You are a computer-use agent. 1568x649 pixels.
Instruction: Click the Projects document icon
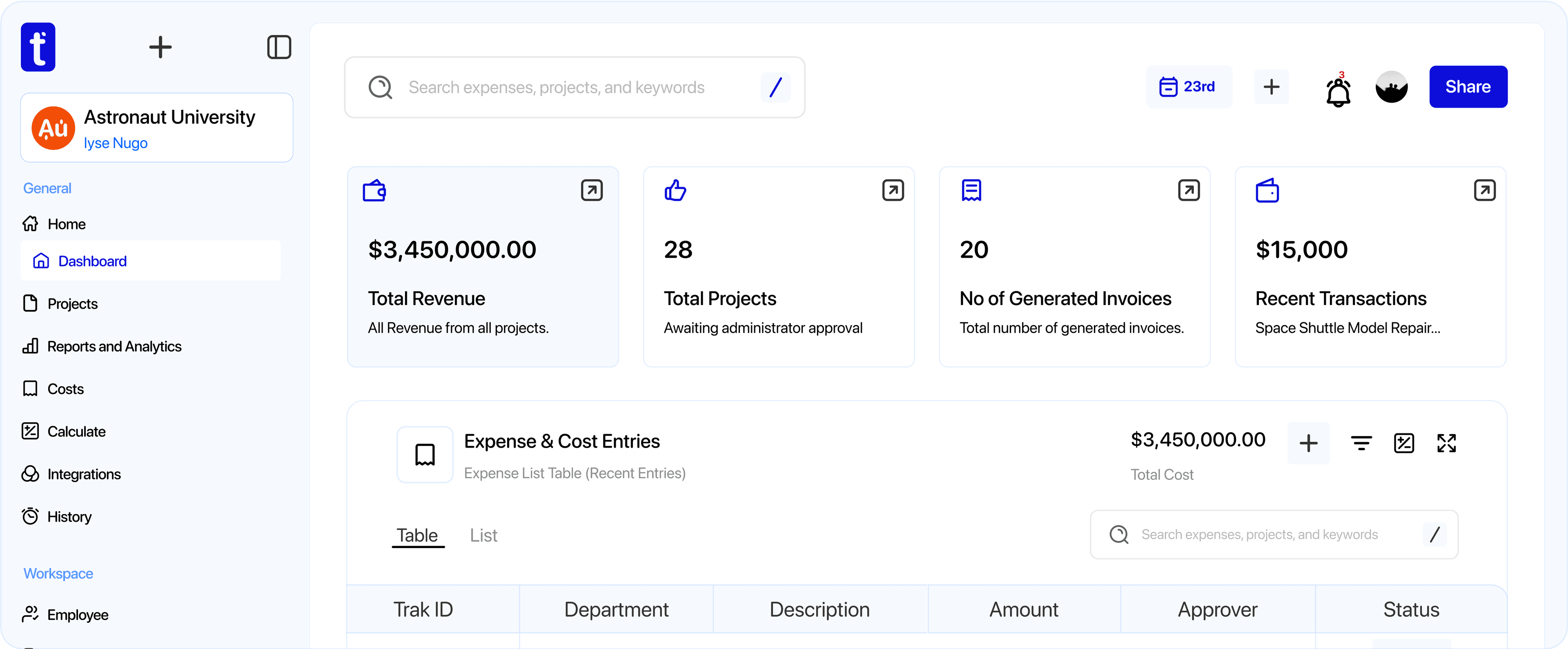pyautogui.click(x=31, y=303)
